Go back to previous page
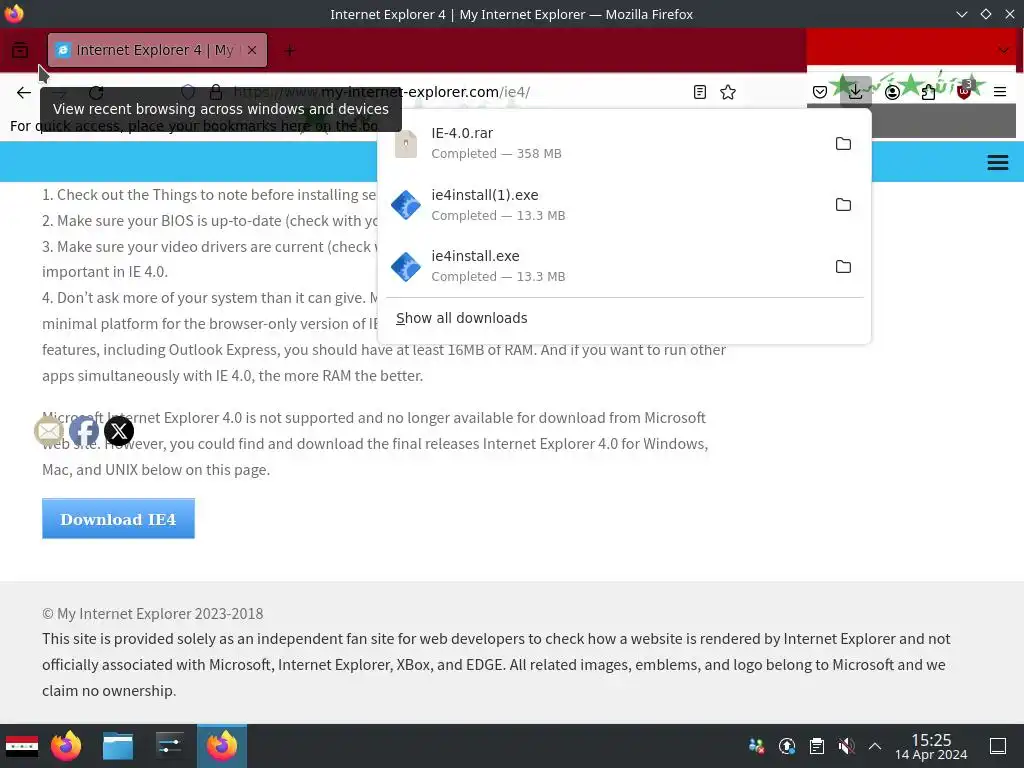Image resolution: width=1024 pixels, height=768 pixels. [x=24, y=92]
